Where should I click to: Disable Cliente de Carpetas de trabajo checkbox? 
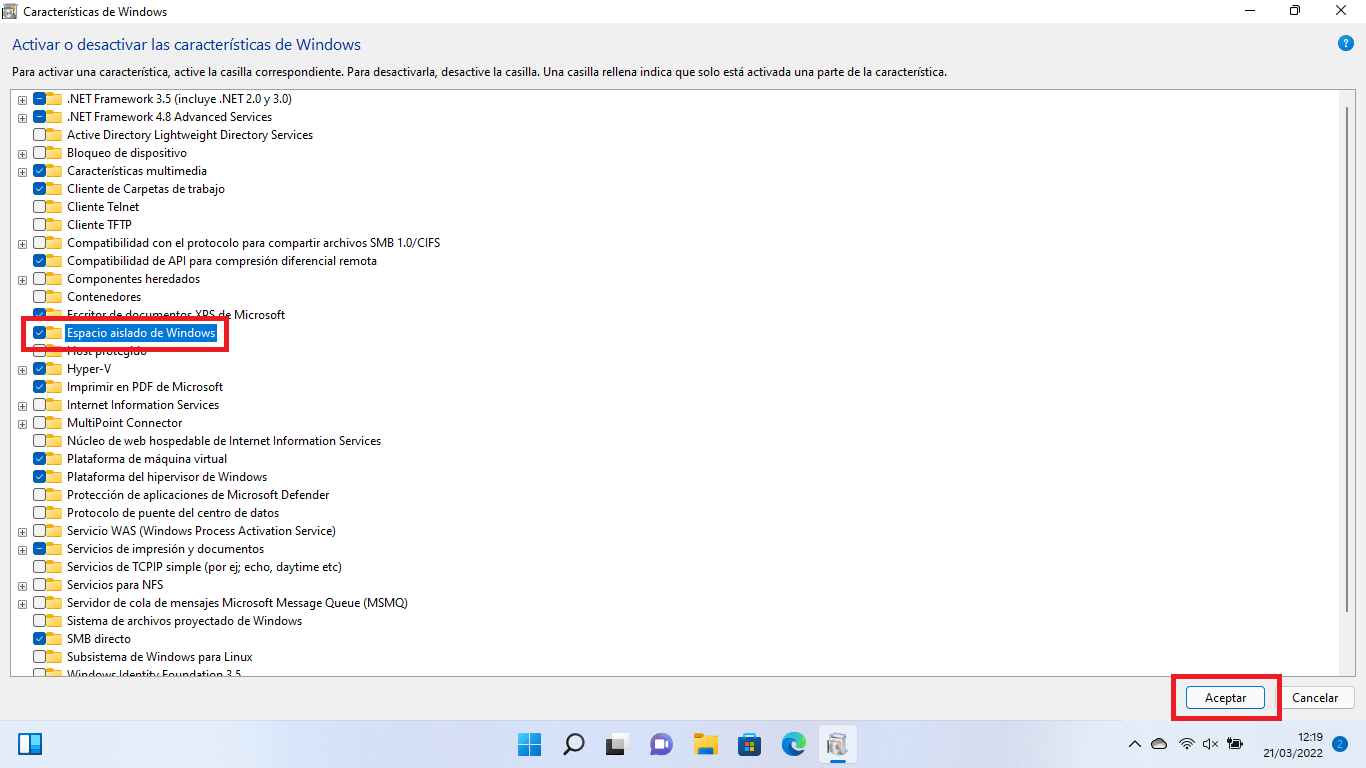coord(39,189)
